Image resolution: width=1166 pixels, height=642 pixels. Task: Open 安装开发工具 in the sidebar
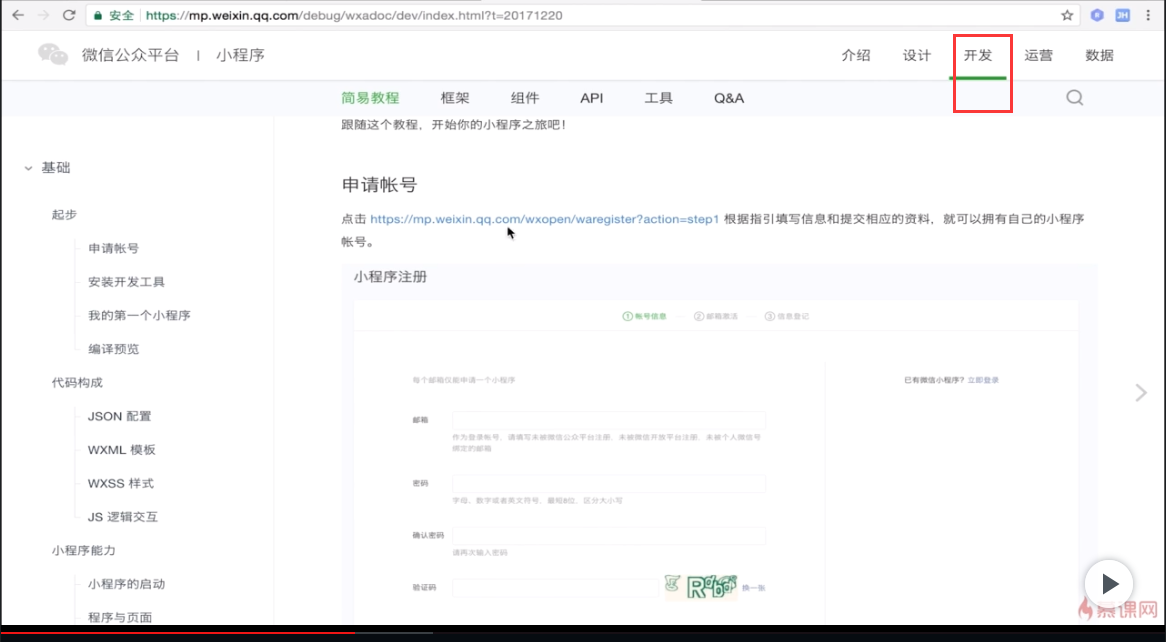pos(126,281)
